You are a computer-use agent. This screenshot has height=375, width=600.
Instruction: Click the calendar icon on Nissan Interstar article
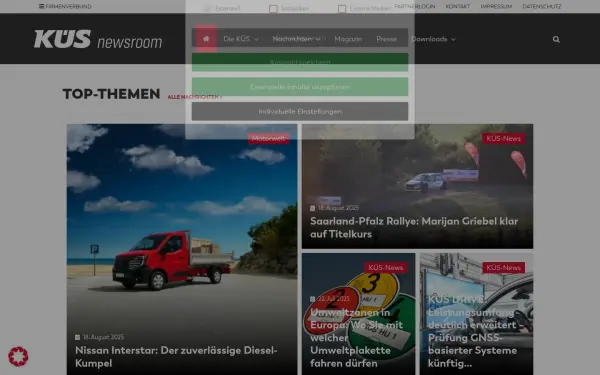click(x=77, y=337)
